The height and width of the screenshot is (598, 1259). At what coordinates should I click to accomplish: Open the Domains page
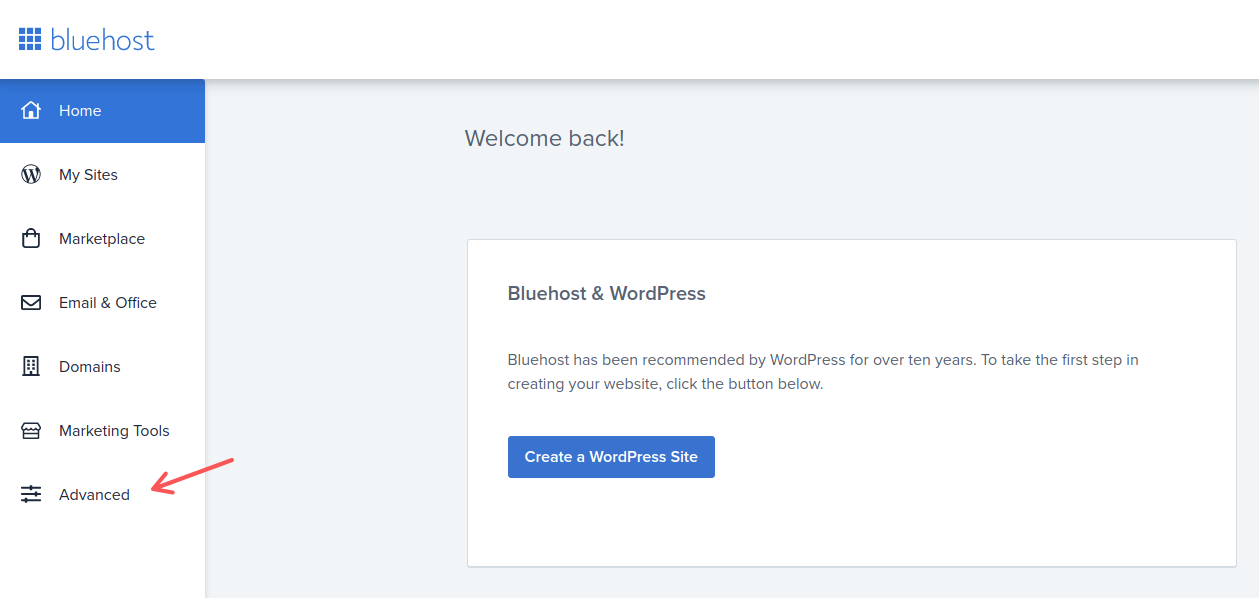(90, 366)
